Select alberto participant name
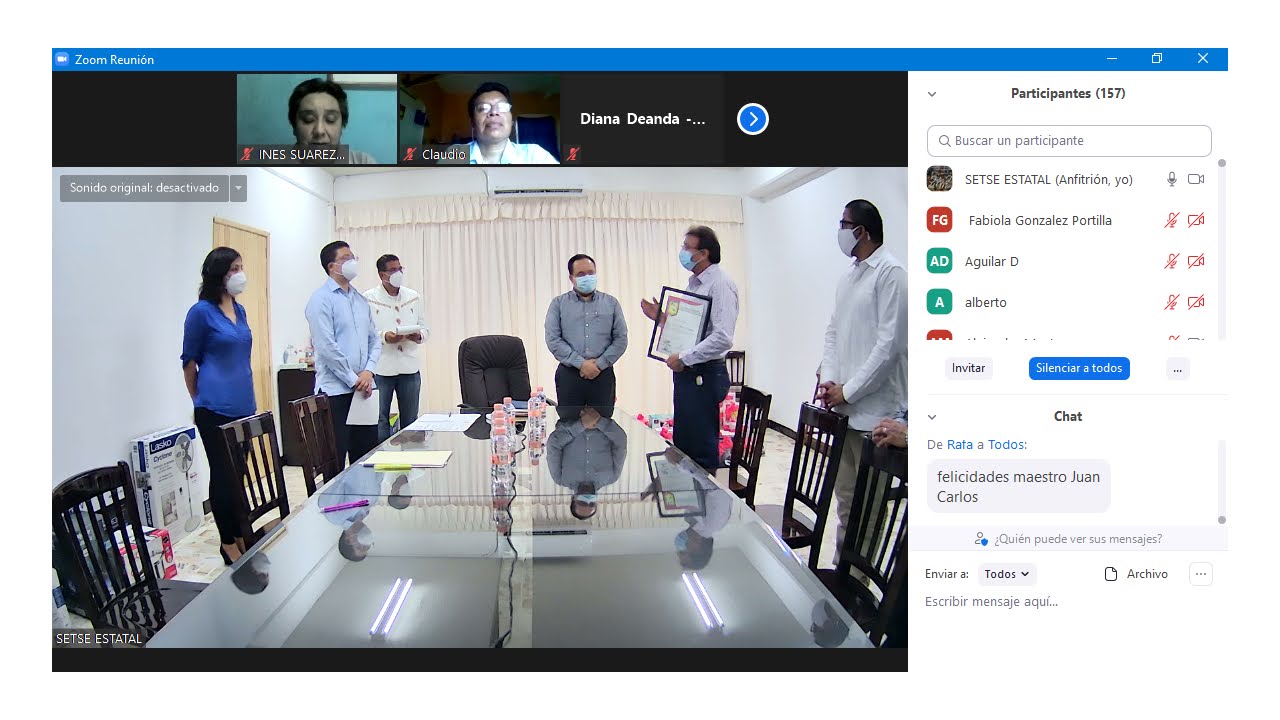 [x=986, y=303]
